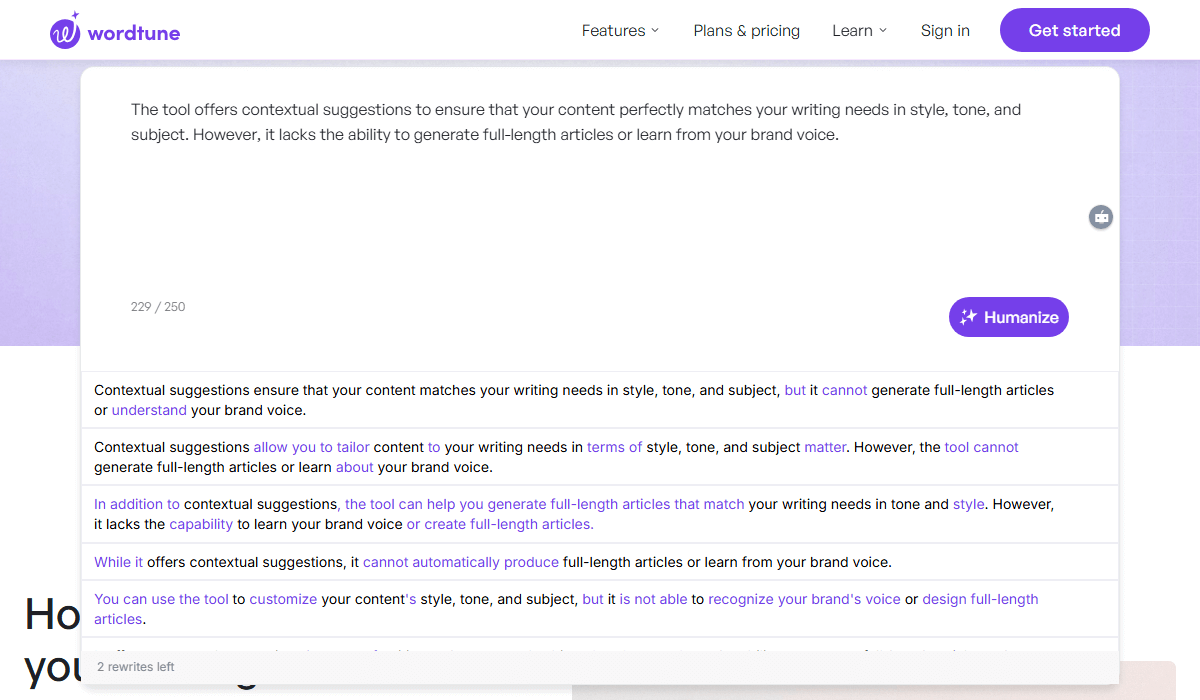Click the wordtune wordmark text
Screen dimensions: 1200x700
[134, 33]
